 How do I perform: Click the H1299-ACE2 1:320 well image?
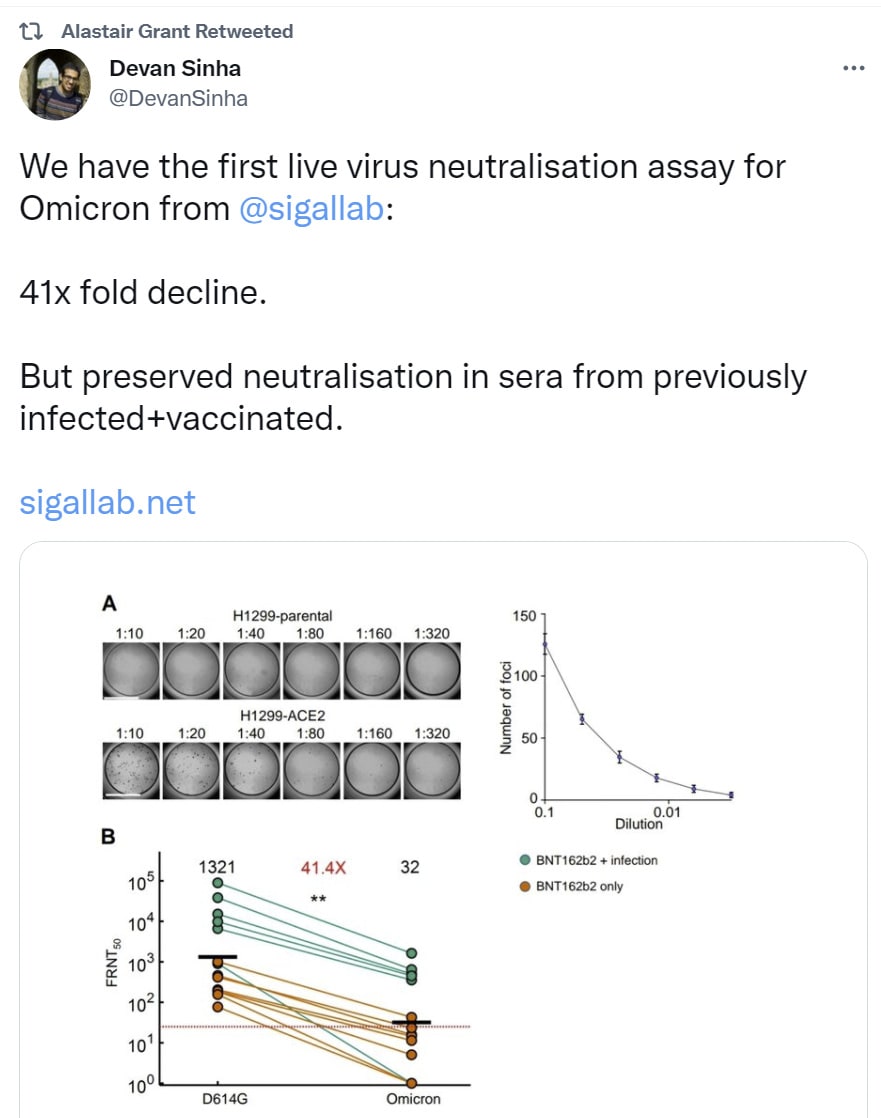click(x=432, y=770)
